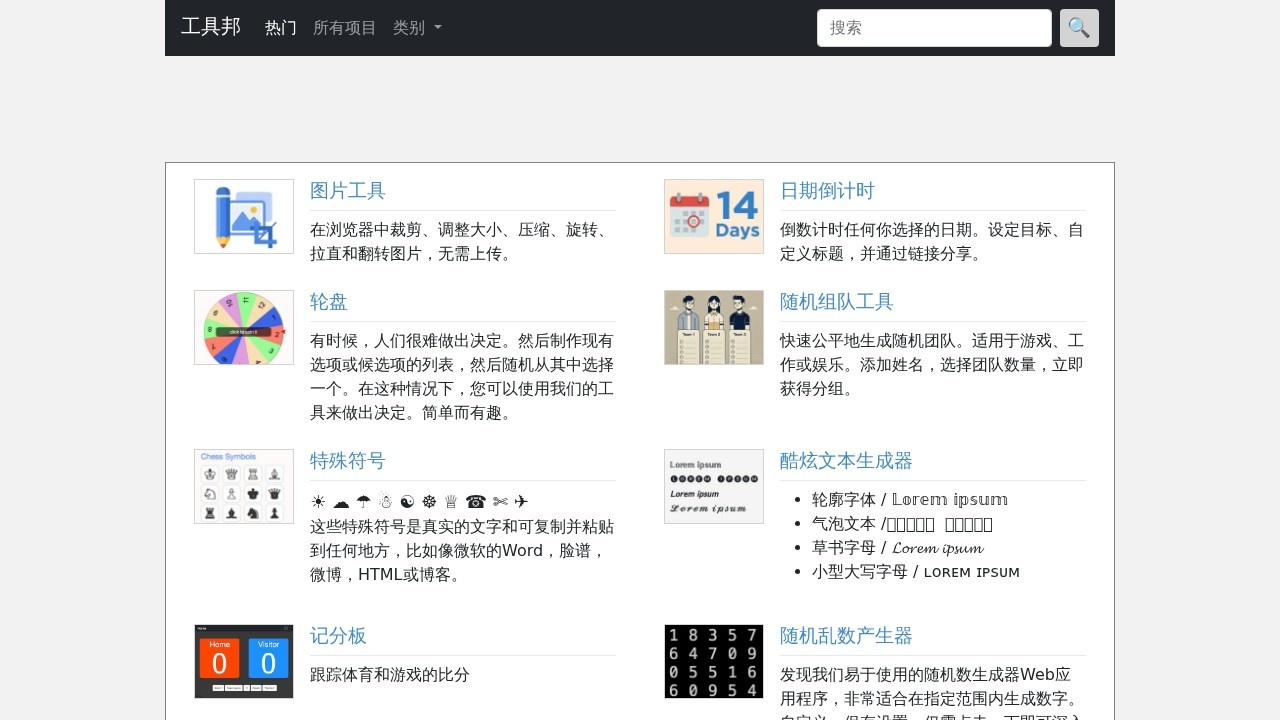Open the 记分板 tool link
1280x720 pixels.
point(338,635)
